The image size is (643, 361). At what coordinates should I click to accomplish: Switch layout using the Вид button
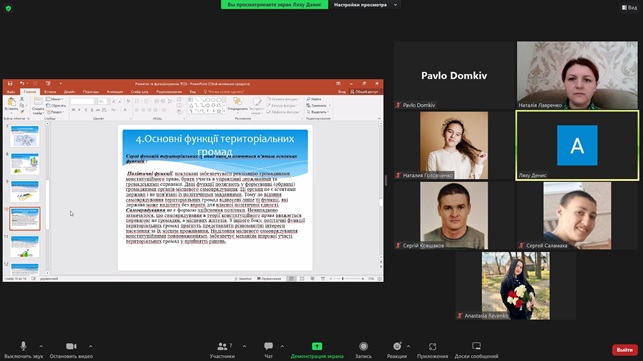(629, 7)
